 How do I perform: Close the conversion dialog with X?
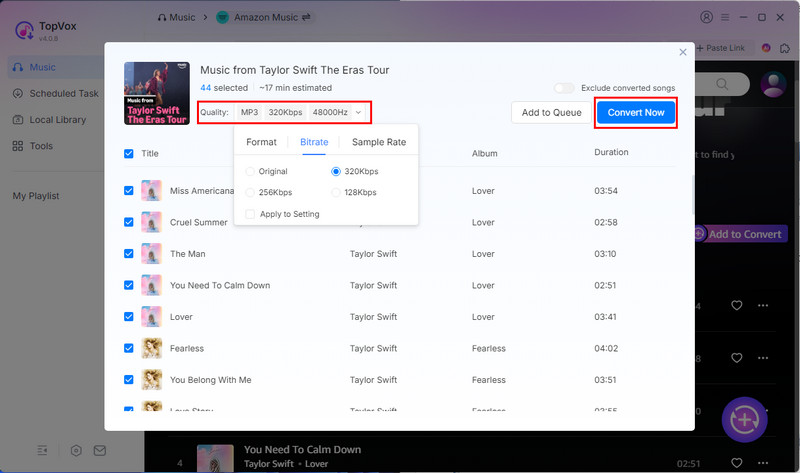tap(683, 52)
